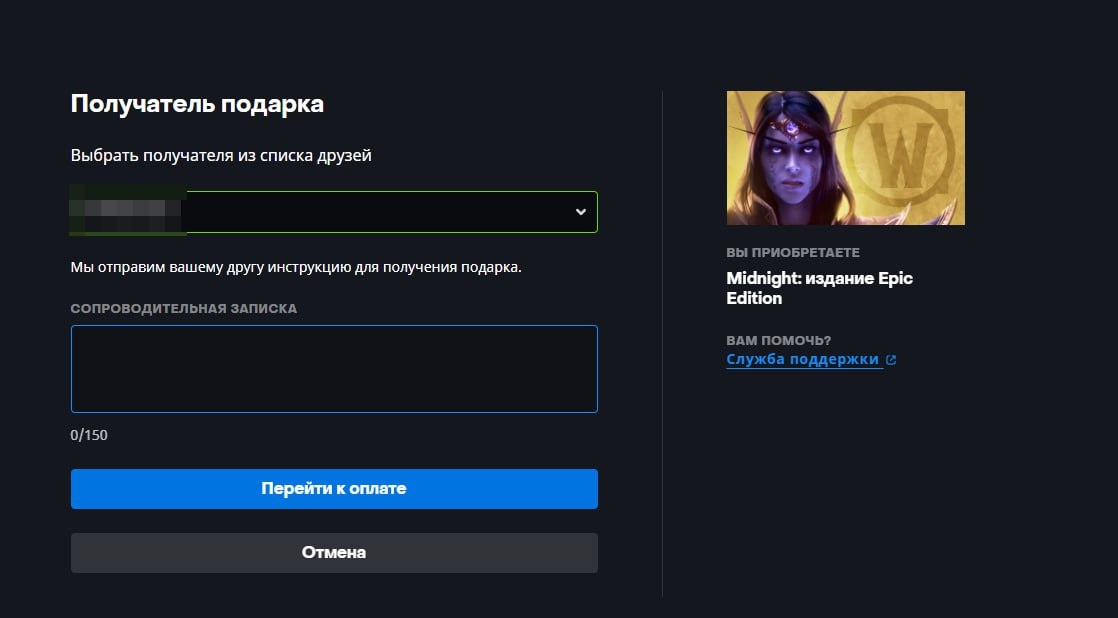
Task: Click the dropdown chevron arrow
Action: [x=581, y=212]
